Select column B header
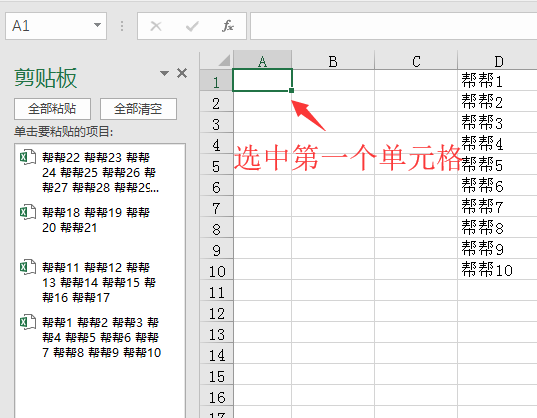Viewport: 537px width, 418px height. click(333, 61)
